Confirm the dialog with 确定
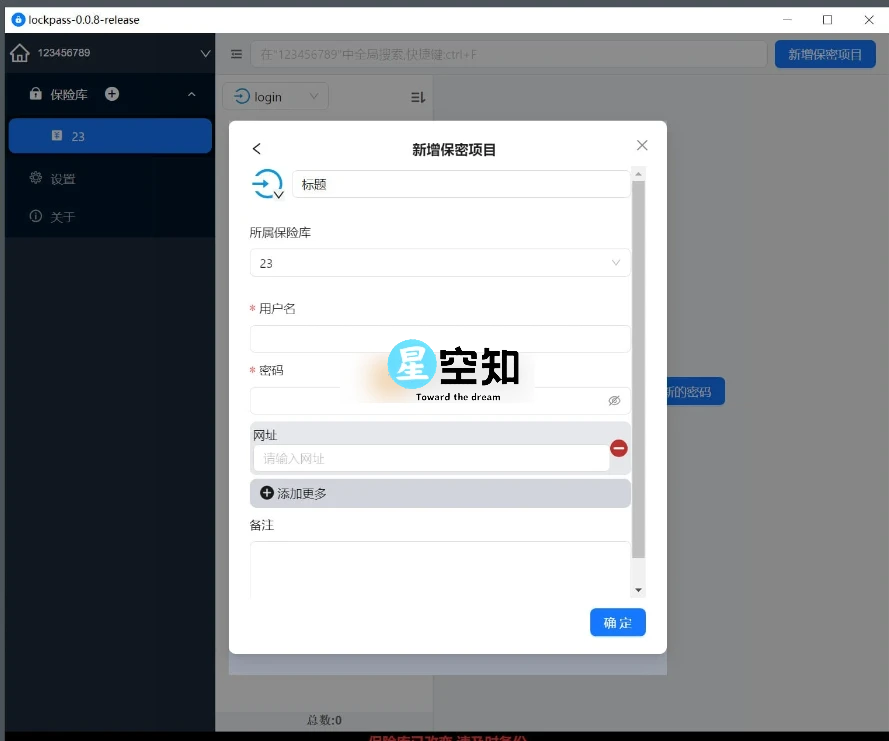889x741 pixels. 617,622
